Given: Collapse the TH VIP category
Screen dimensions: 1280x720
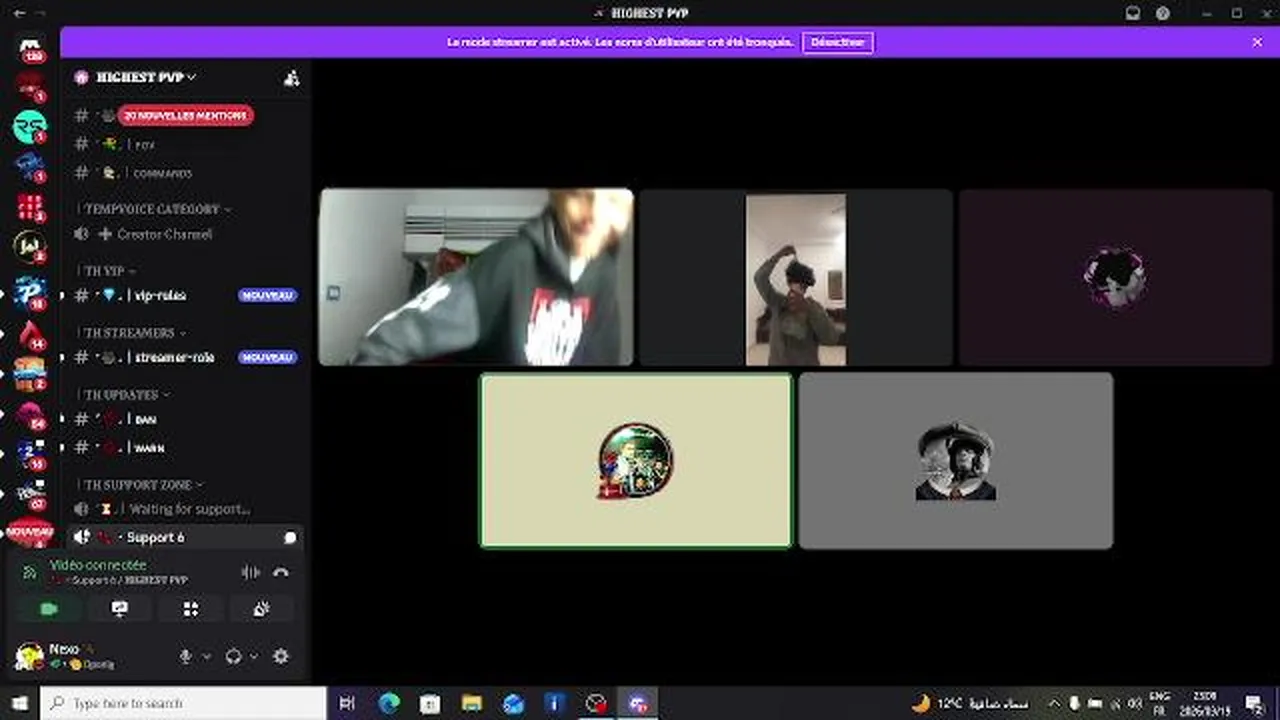Looking at the screenshot, I should pos(110,271).
